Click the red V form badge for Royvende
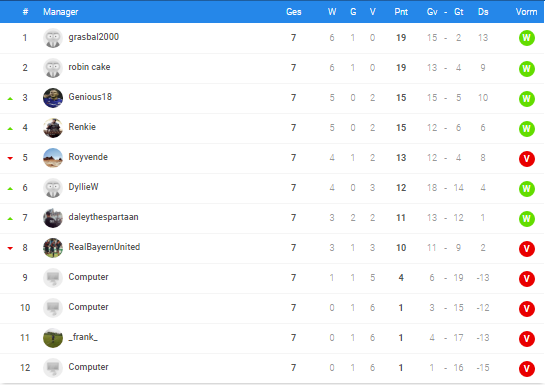 (x=527, y=158)
